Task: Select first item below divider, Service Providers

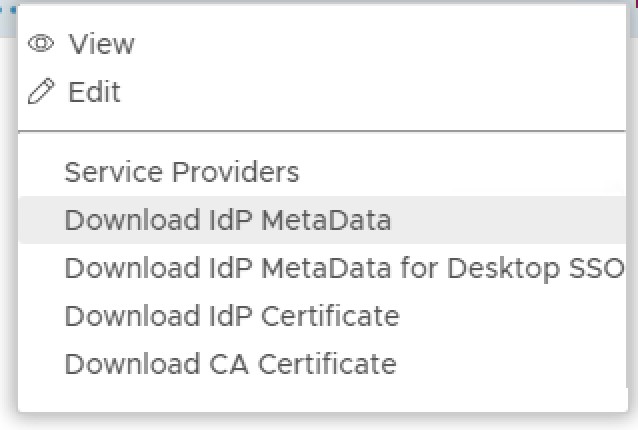Action: pos(181,172)
